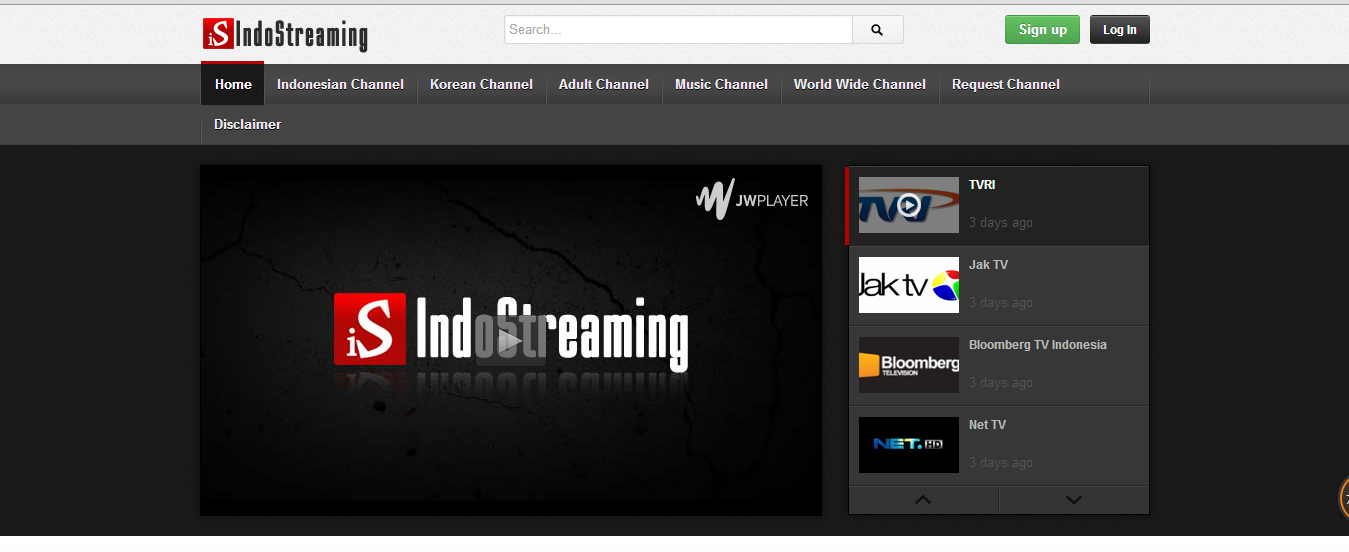Click '3 days ago' under TVRI
The height and width of the screenshot is (552, 1349).
[x=1001, y=222]
